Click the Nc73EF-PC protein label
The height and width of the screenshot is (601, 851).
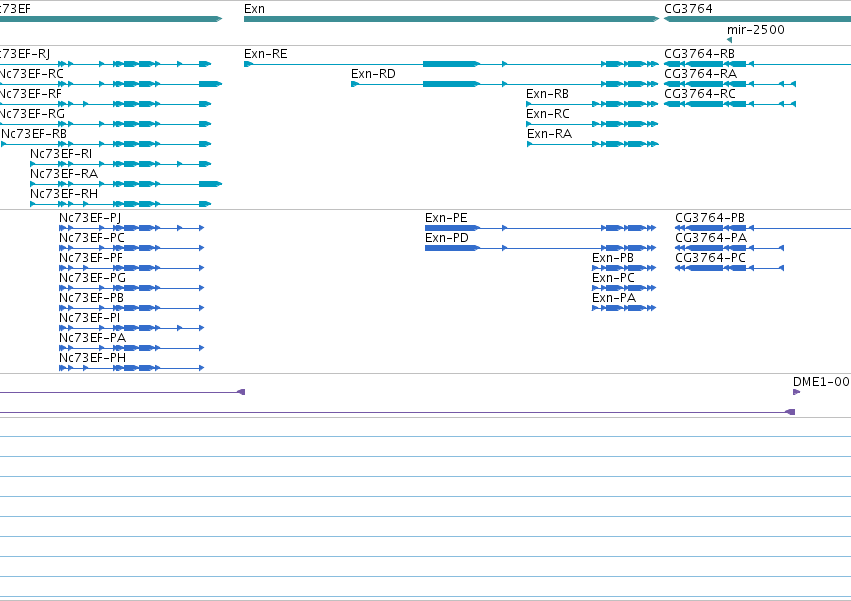tap(92, 238)
